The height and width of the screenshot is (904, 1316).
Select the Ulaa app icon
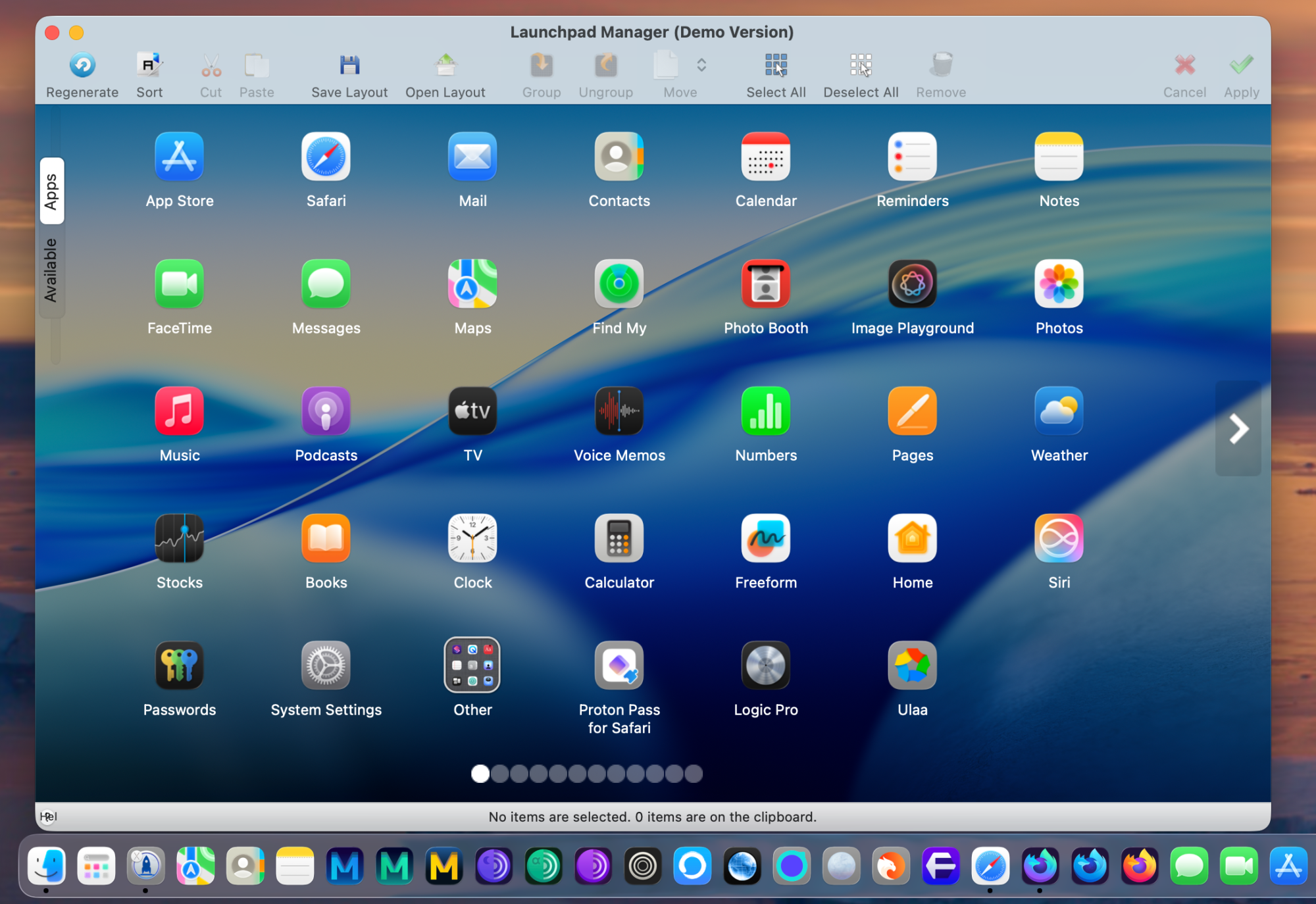[x=913, y=665]
